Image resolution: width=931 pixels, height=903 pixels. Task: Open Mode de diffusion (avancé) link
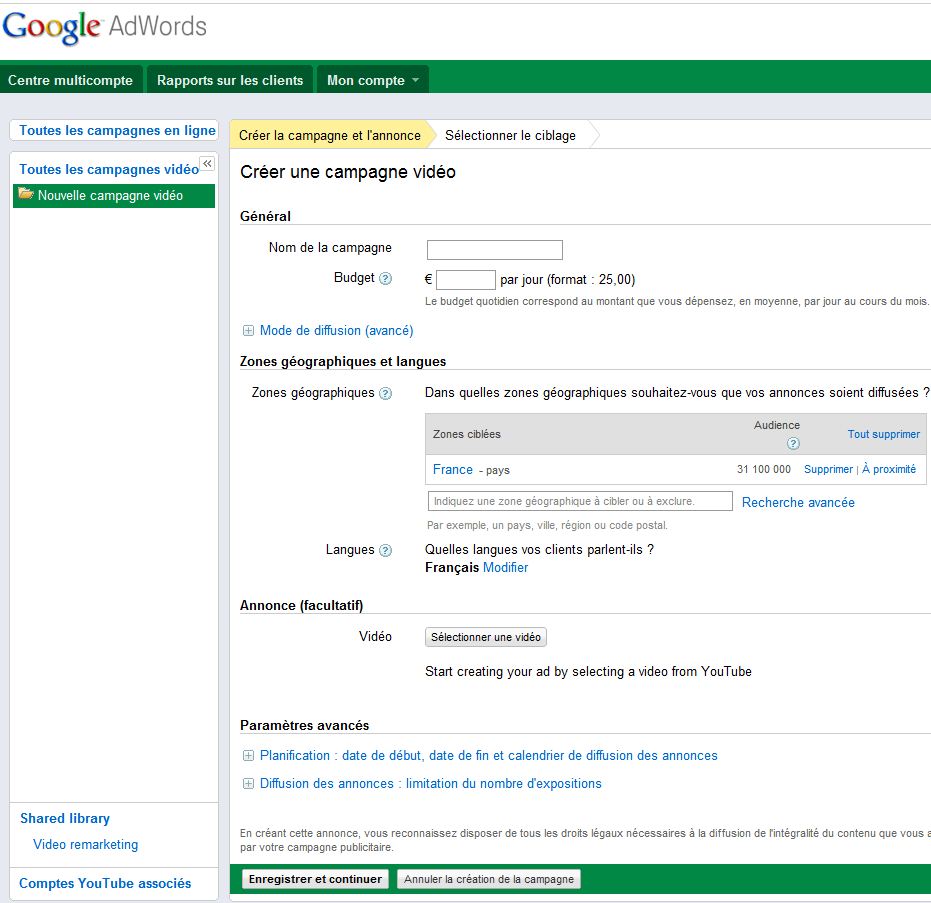(337, 331)
